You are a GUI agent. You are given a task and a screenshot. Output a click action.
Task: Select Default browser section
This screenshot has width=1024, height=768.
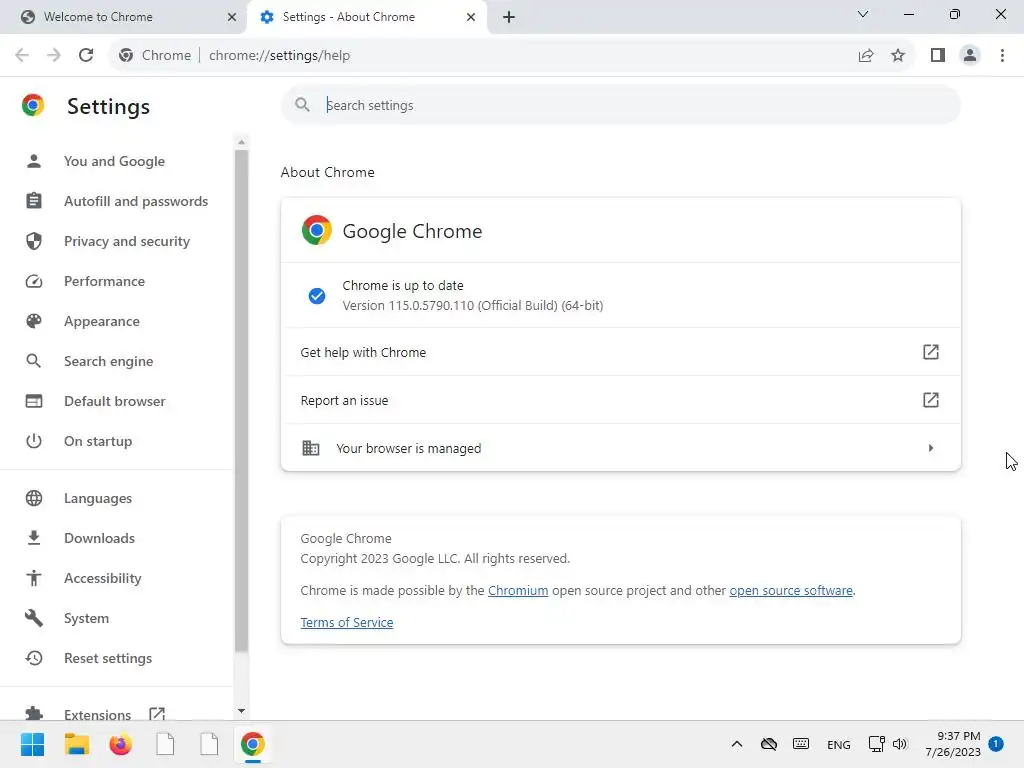coord(115,401)
